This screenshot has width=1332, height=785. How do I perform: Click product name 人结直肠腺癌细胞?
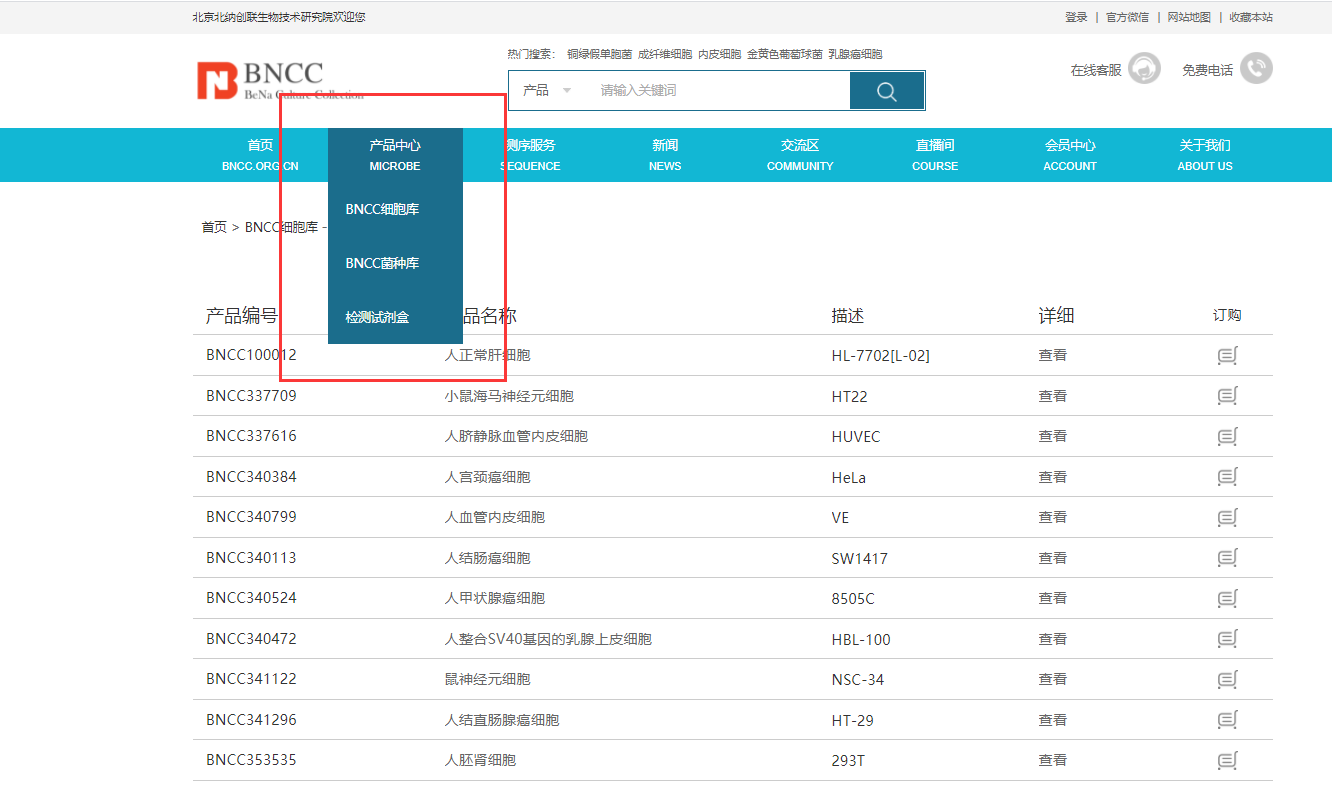tap(502, 720)
